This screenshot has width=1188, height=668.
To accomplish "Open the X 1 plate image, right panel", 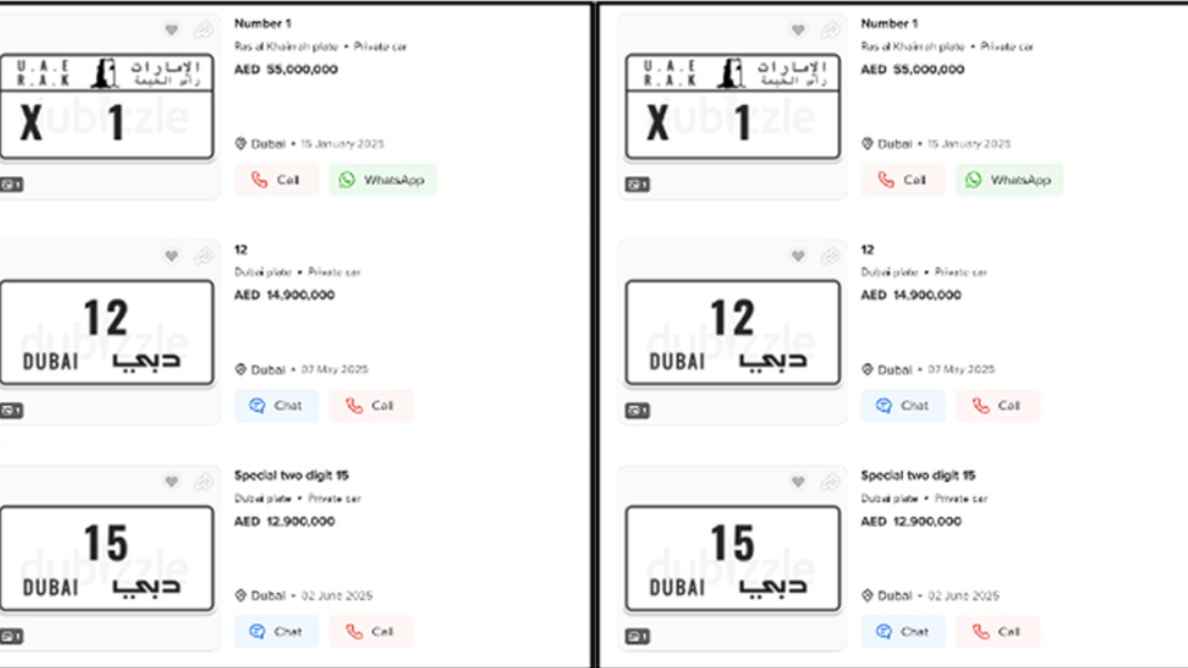I will 732,108.
